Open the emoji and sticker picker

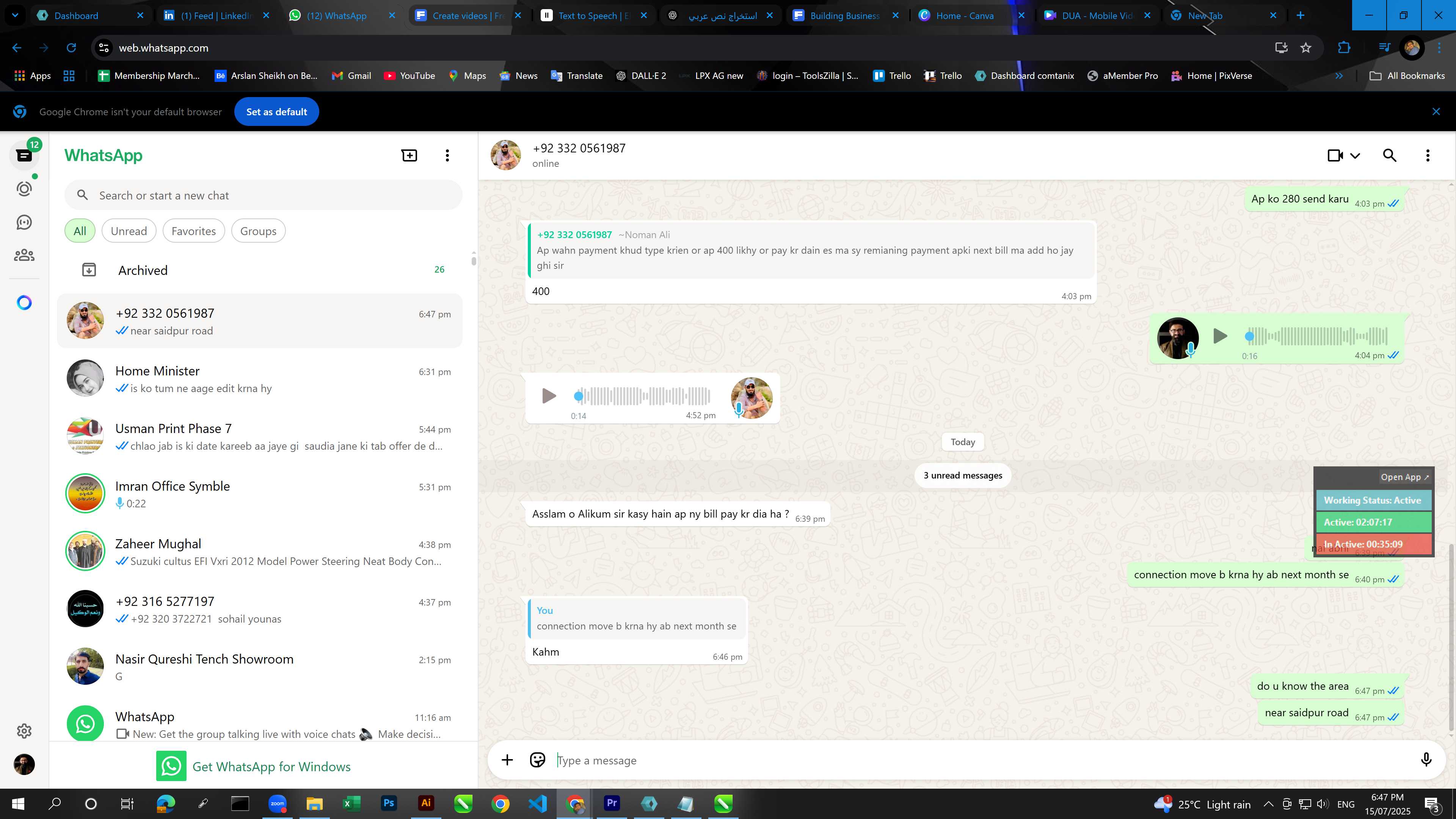tap(537, 760)
